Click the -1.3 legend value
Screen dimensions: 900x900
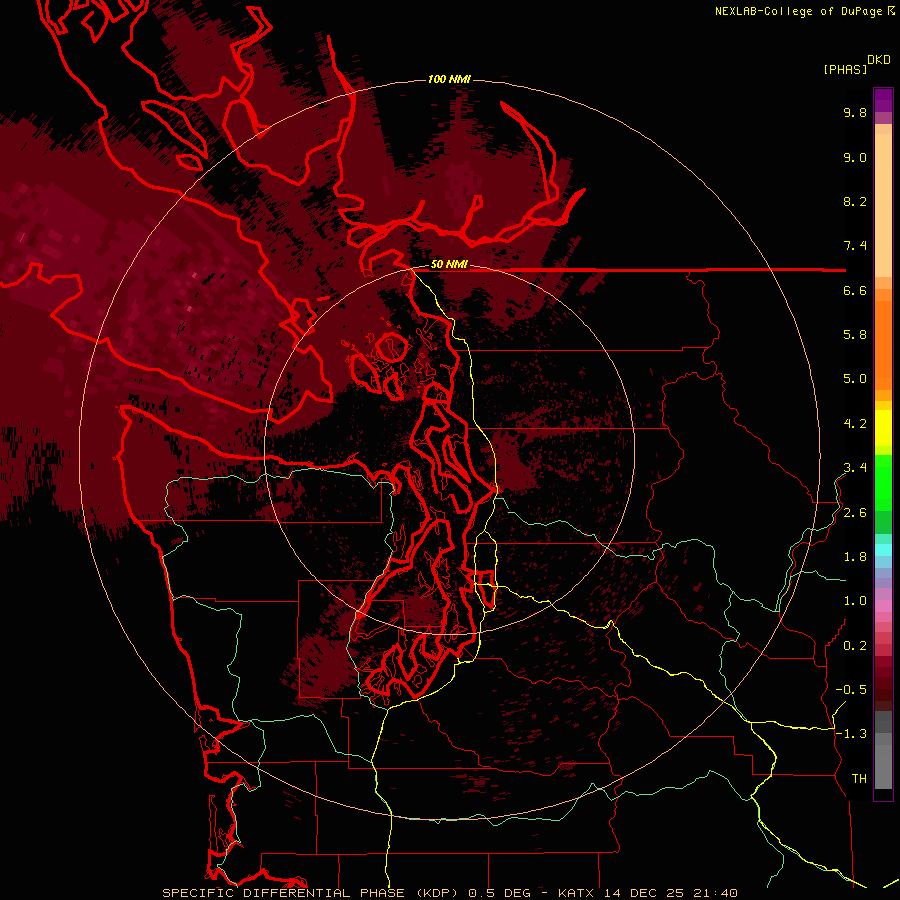pos(851,734)
